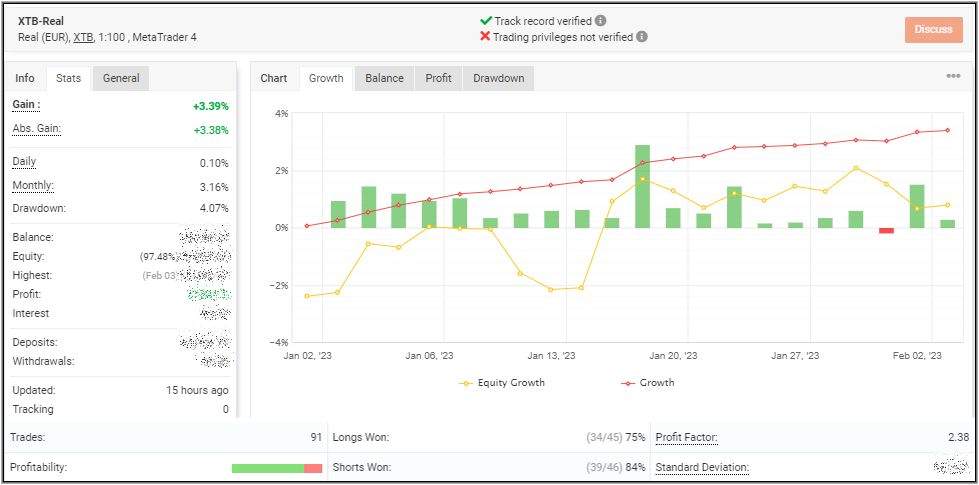Open the three-dot chart options menu
The height and width of the screenshot is (485, 979).
[x=953, y=76]
